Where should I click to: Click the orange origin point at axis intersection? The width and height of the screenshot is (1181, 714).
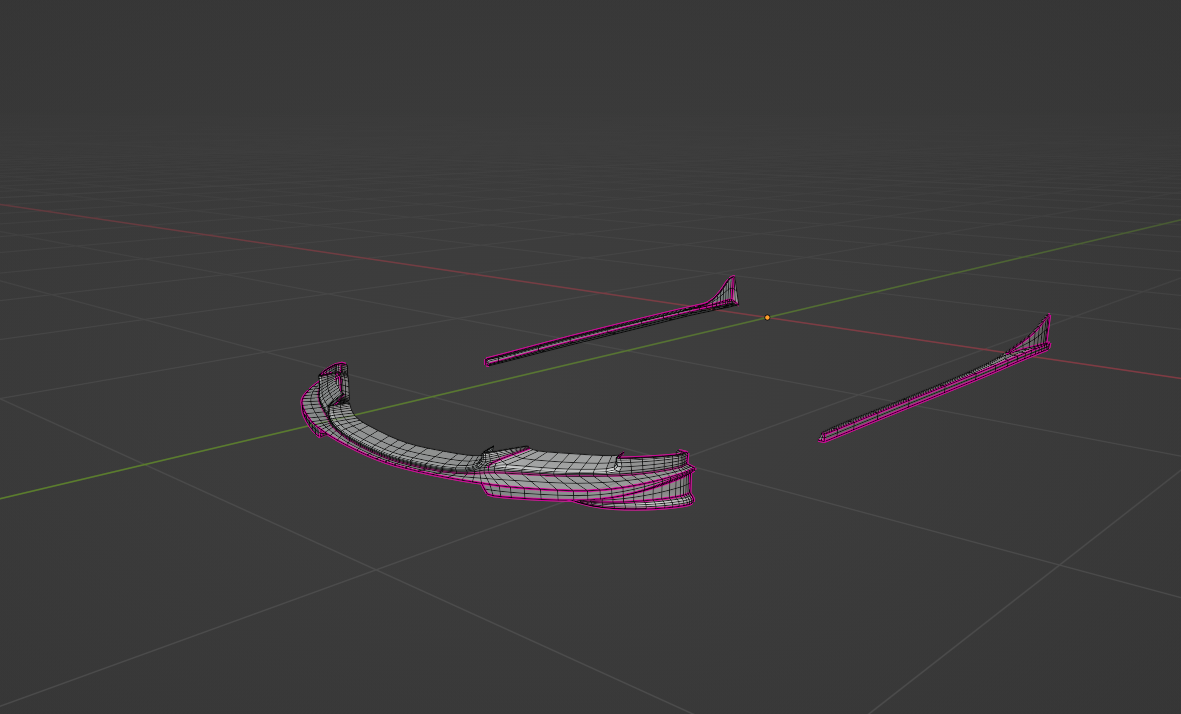[x=767, y=317]
